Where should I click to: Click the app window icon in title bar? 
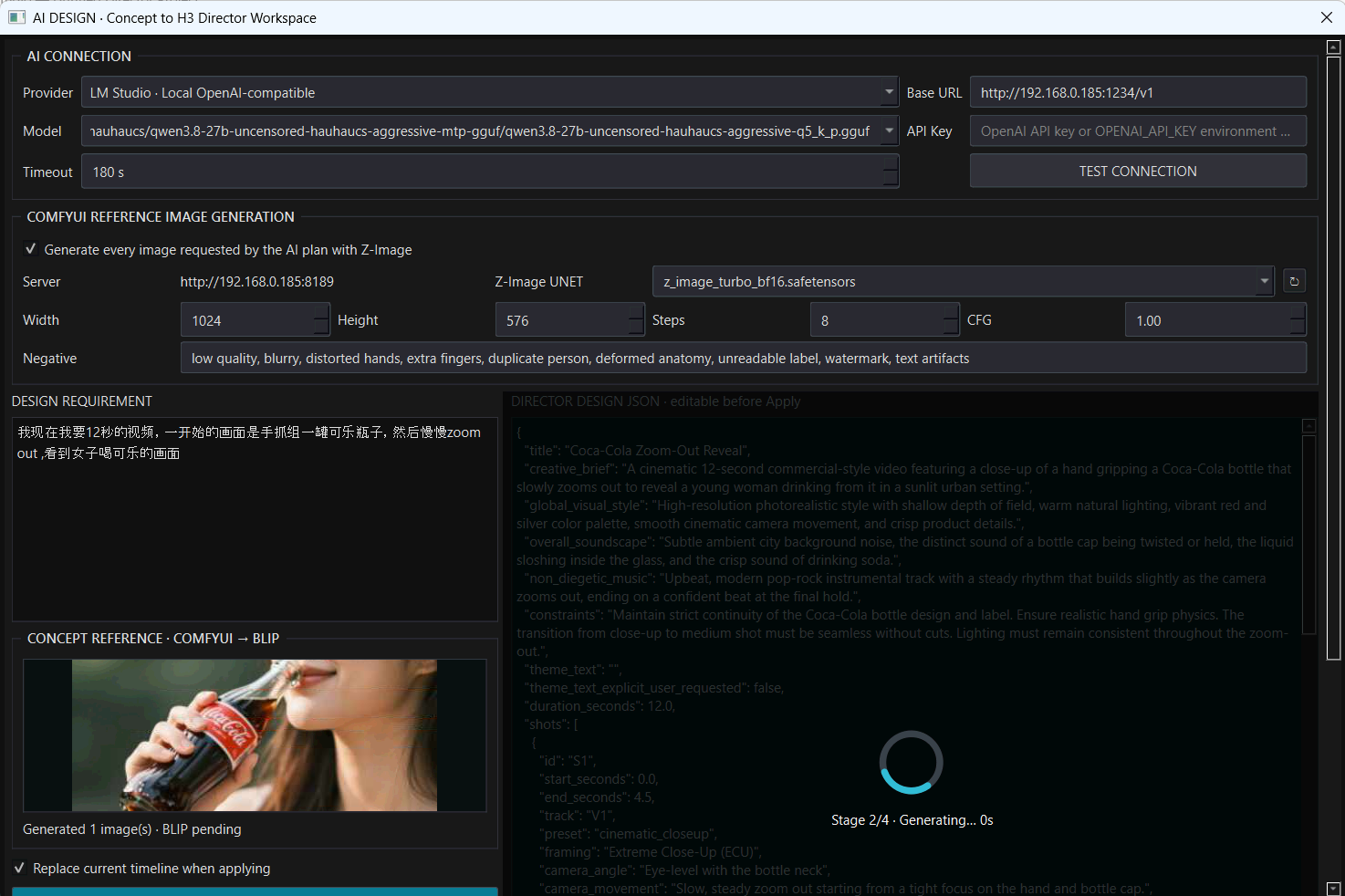point(16,17)
